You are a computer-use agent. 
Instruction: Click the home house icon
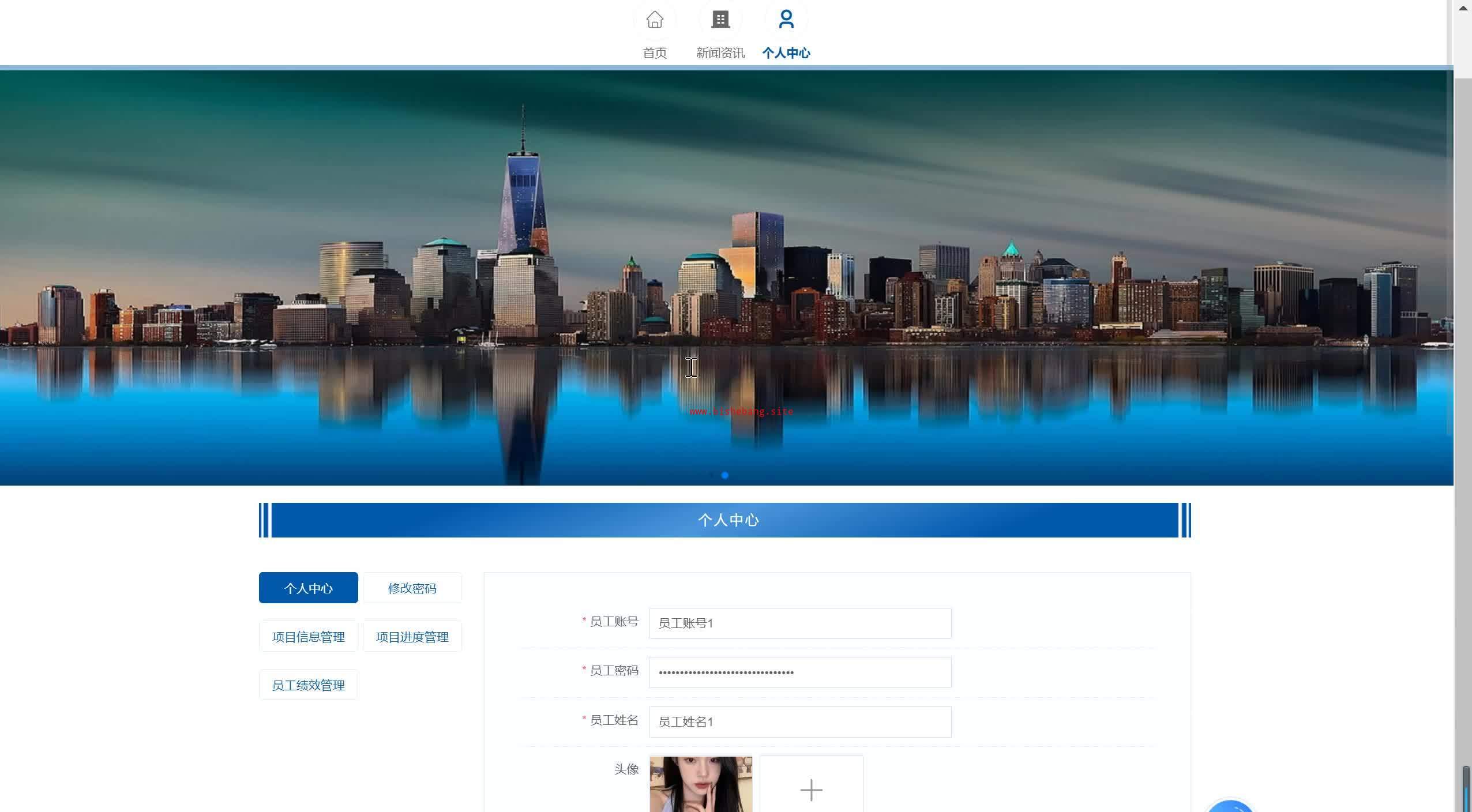coord(655,20)
